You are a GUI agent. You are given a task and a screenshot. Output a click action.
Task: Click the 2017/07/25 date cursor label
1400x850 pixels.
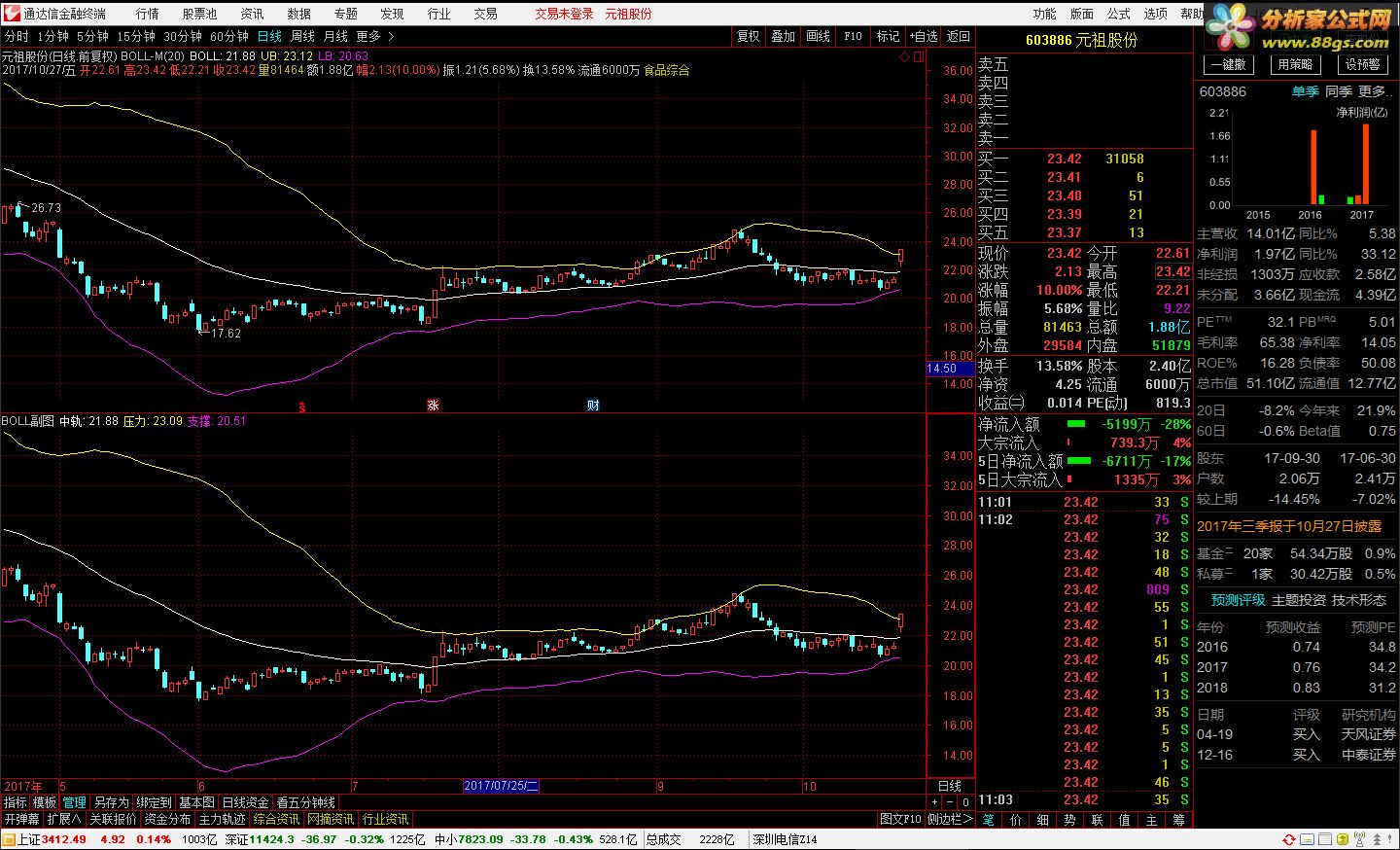coord(501,786)
